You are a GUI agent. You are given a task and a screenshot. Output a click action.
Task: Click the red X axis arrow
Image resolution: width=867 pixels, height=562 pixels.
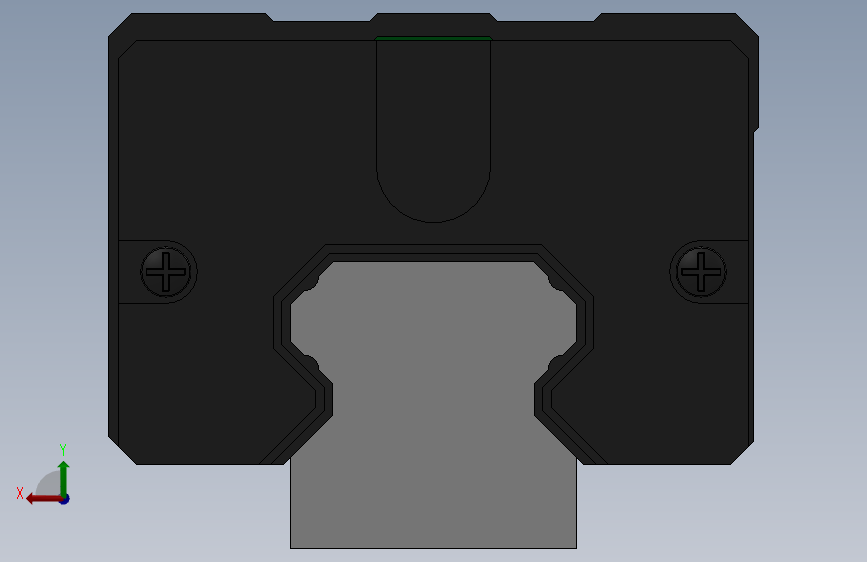(x=44, y=499)
